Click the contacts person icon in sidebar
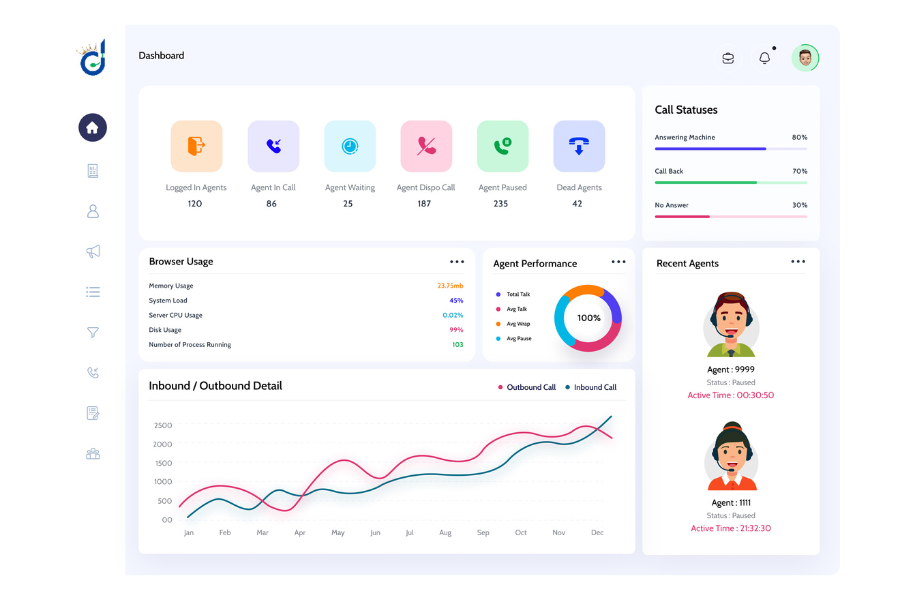900x600 pixels. [93, 211]
